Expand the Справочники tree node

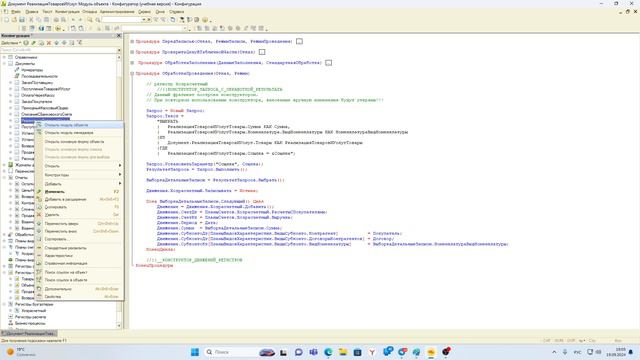[x=4, y=57]
